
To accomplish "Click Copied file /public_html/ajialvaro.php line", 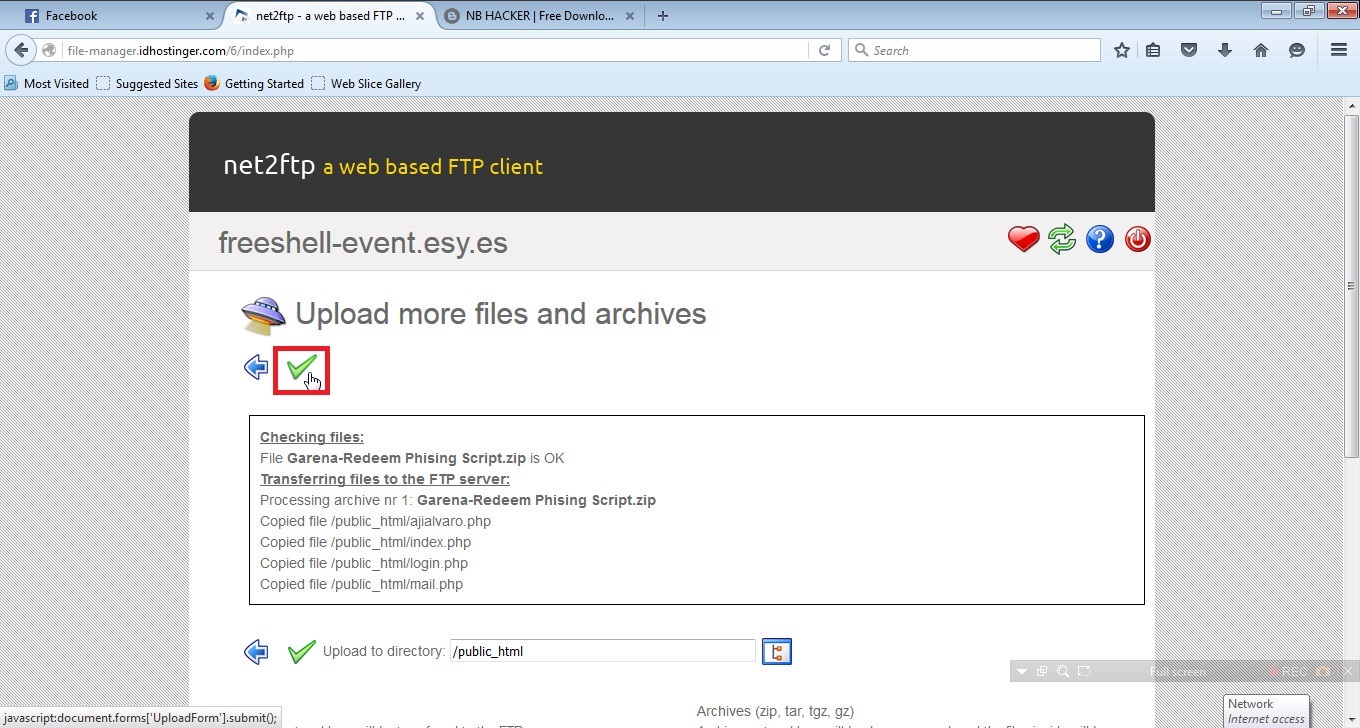I will click(375, 521).
